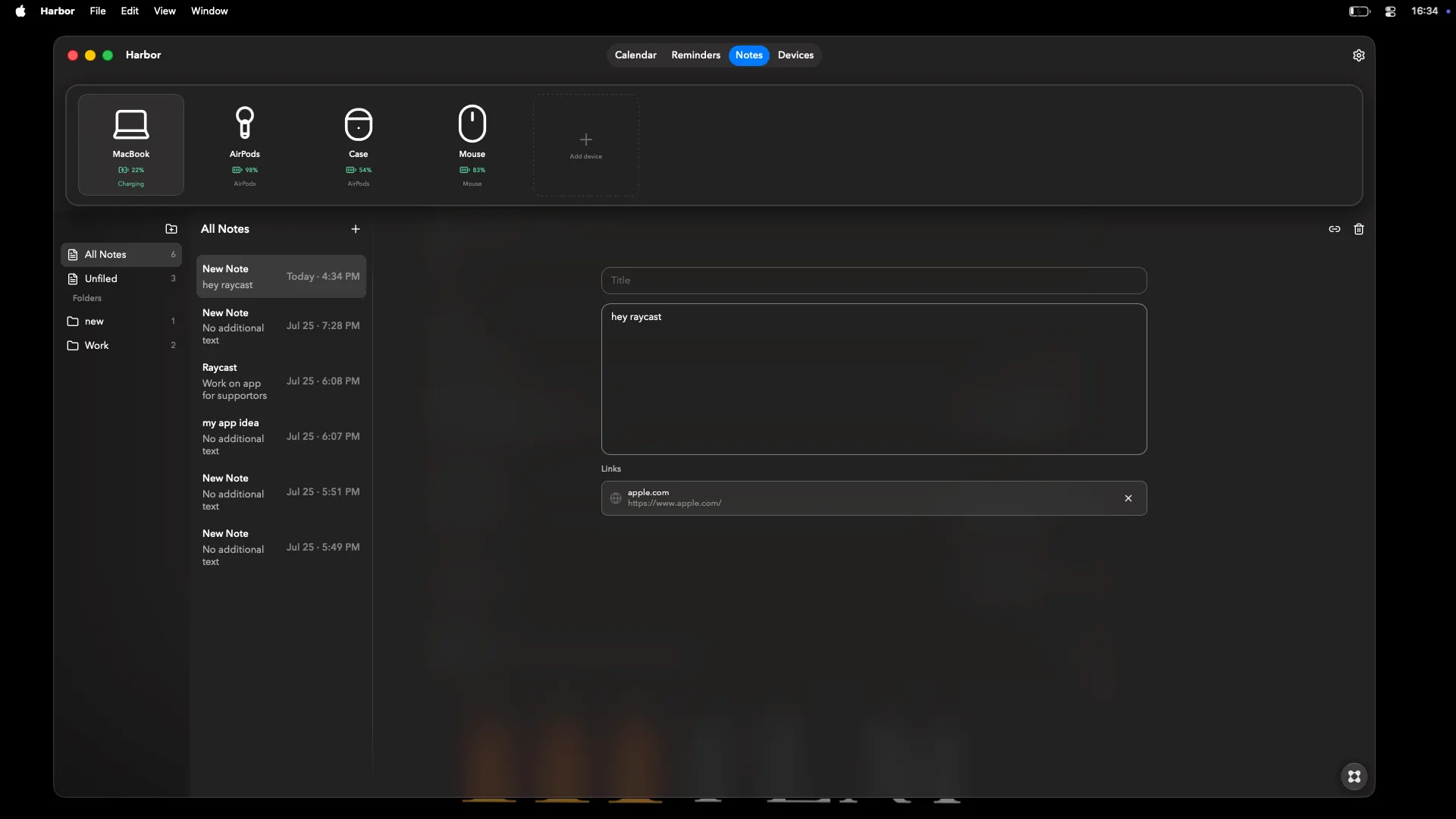Select the MacBook device card
Viewport: 1456px width, 819px height.
[x=131, y=145]
